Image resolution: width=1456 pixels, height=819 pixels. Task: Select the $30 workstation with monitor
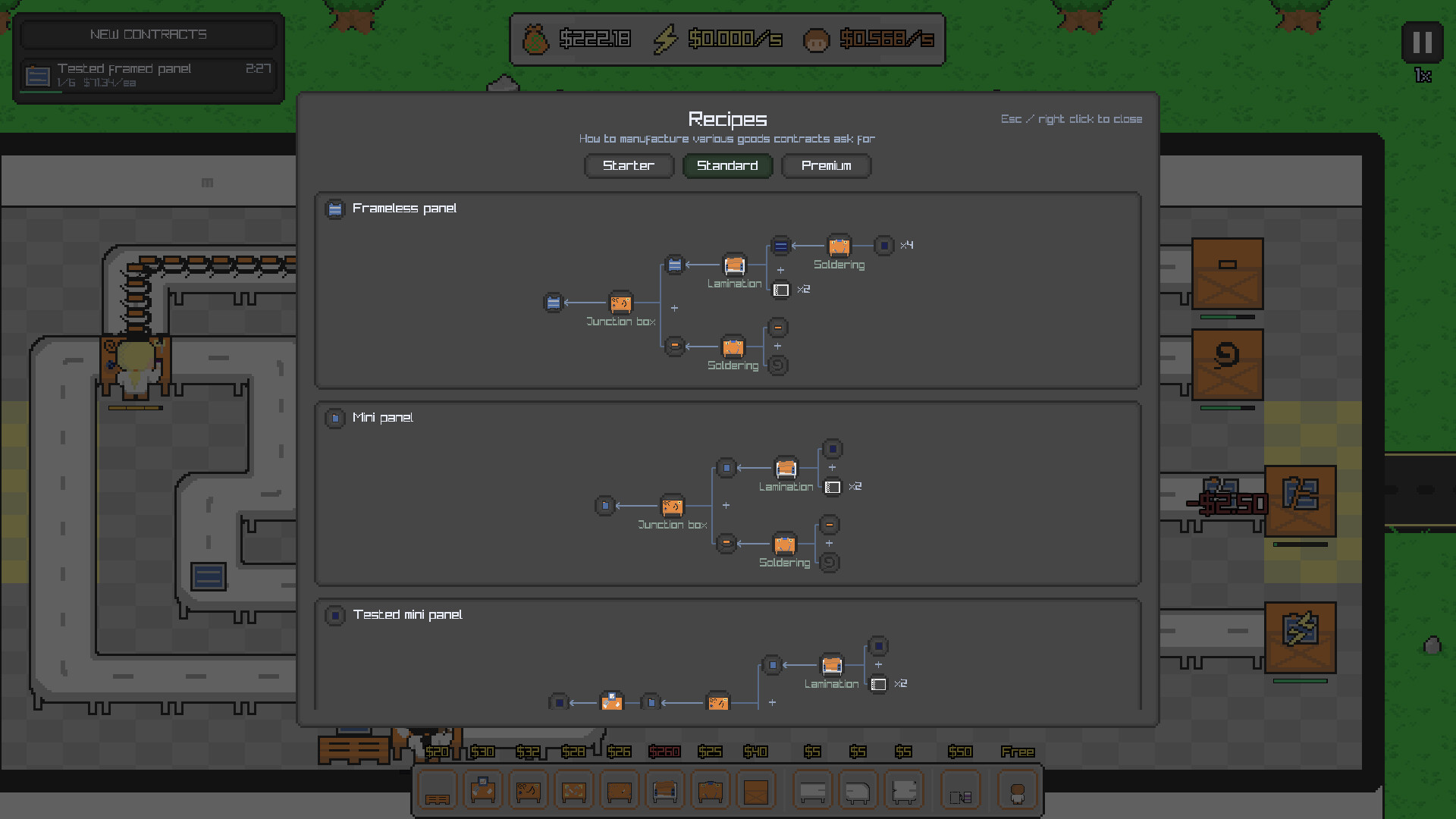483,791
